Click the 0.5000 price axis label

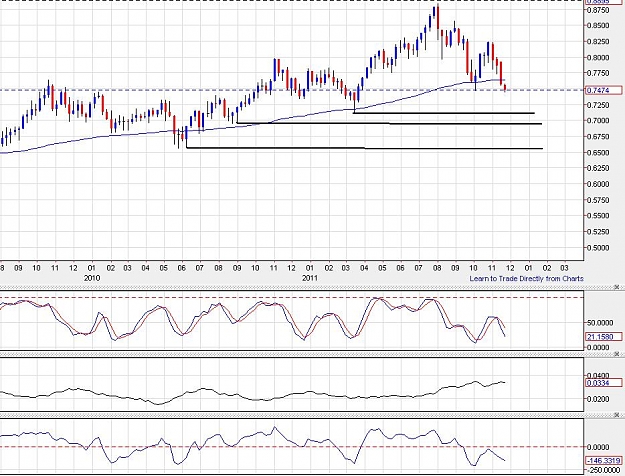[x=599, y=248]
